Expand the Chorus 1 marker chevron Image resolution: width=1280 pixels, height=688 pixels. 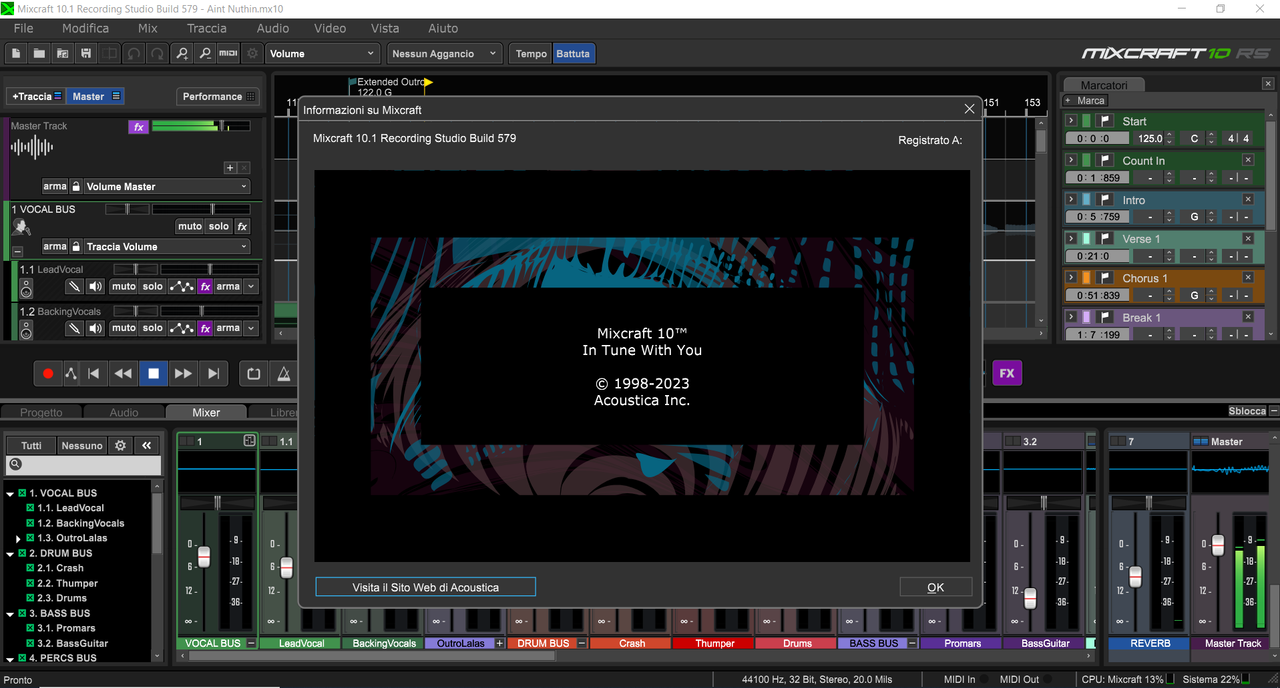[1071, 278]
